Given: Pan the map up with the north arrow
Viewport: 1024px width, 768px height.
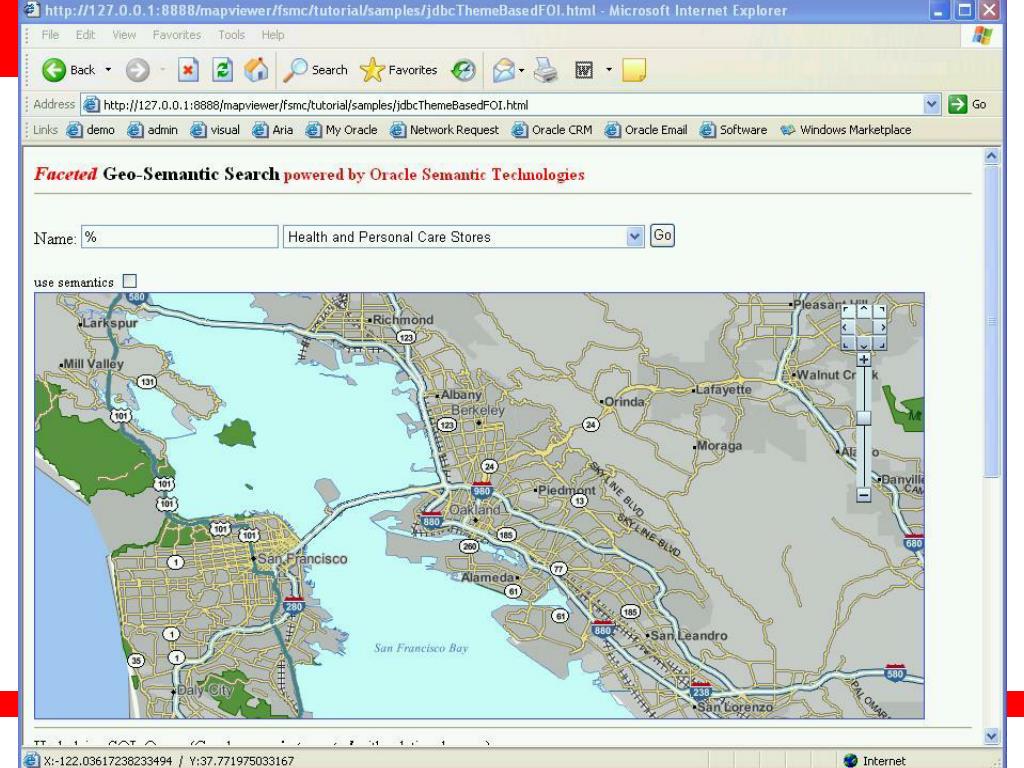Looking at the screenshot, I should coord(863,310).
